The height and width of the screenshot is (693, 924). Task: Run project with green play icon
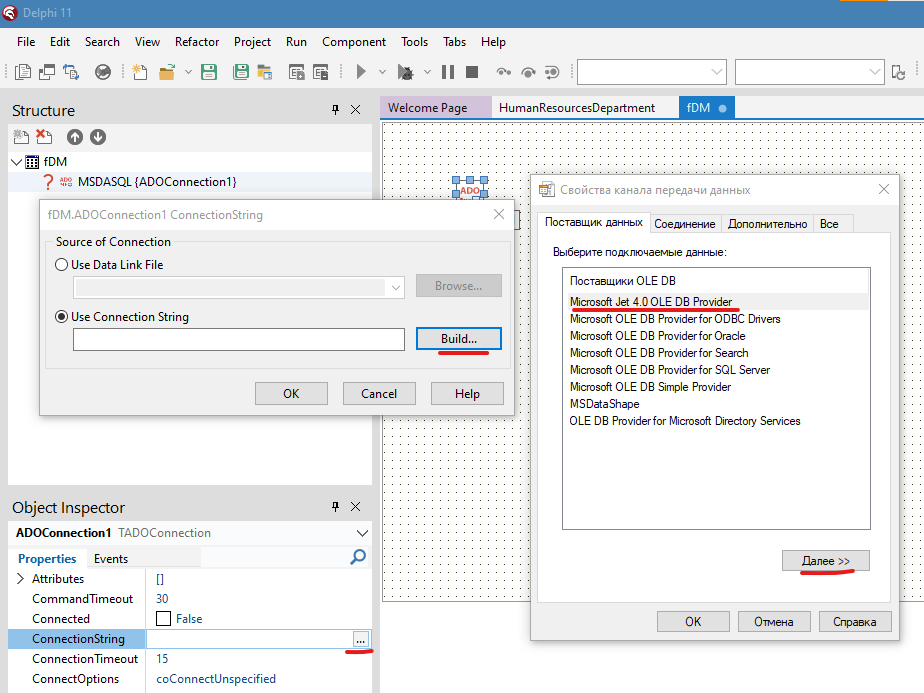(361, 72)
